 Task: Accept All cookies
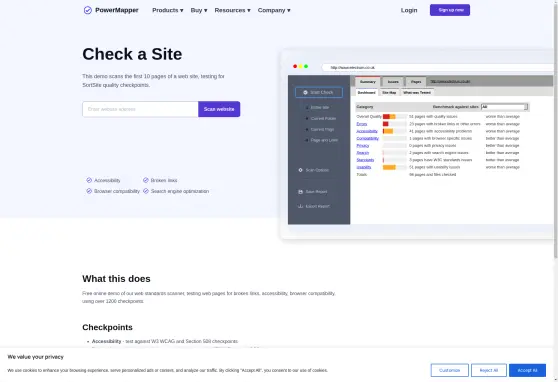(527, 370)
